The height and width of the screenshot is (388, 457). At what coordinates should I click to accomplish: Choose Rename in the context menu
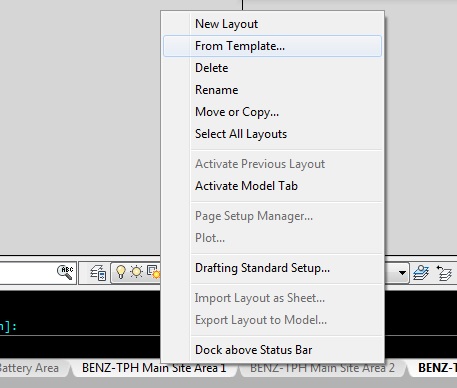click(x=272, y=90)
